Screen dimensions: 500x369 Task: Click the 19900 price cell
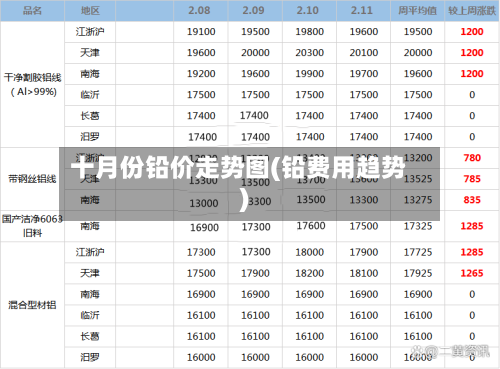point(310,74)
